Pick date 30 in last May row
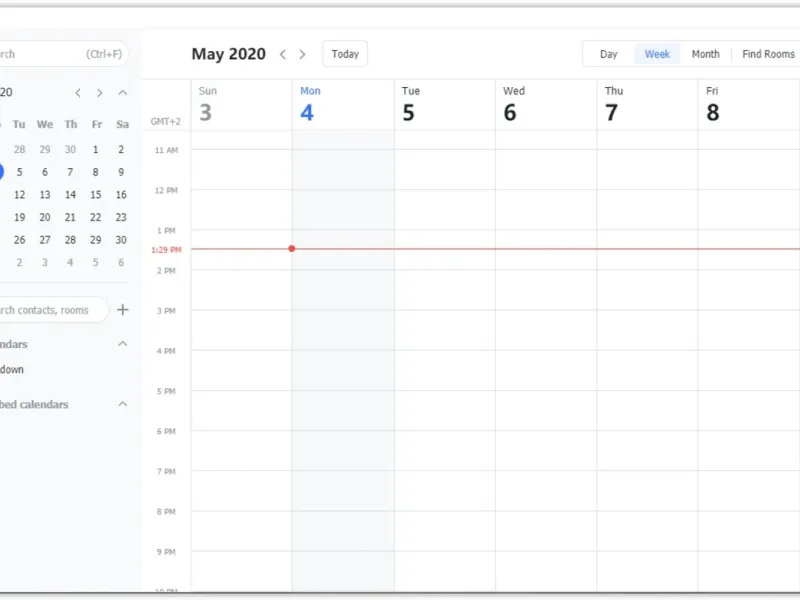Image resolution: width=800 pixels, height=600 pixels. (x=121, y=240)
